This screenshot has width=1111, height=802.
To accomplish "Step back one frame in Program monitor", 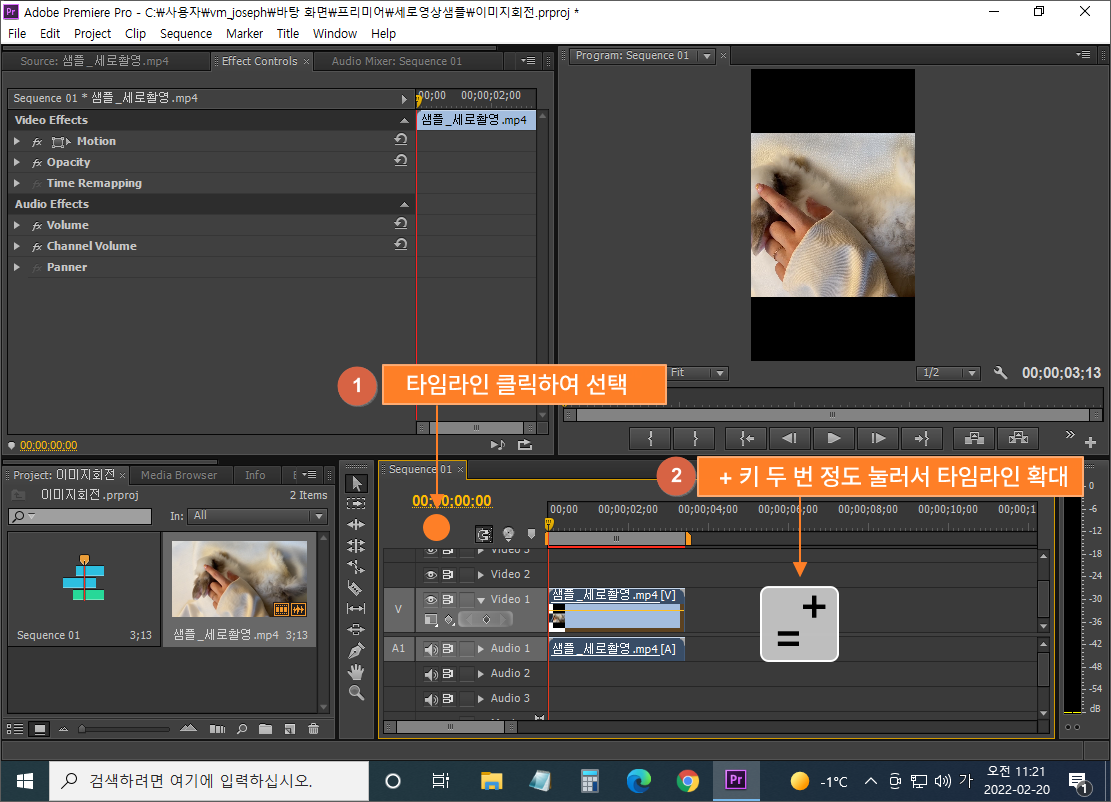I will 790,439.
